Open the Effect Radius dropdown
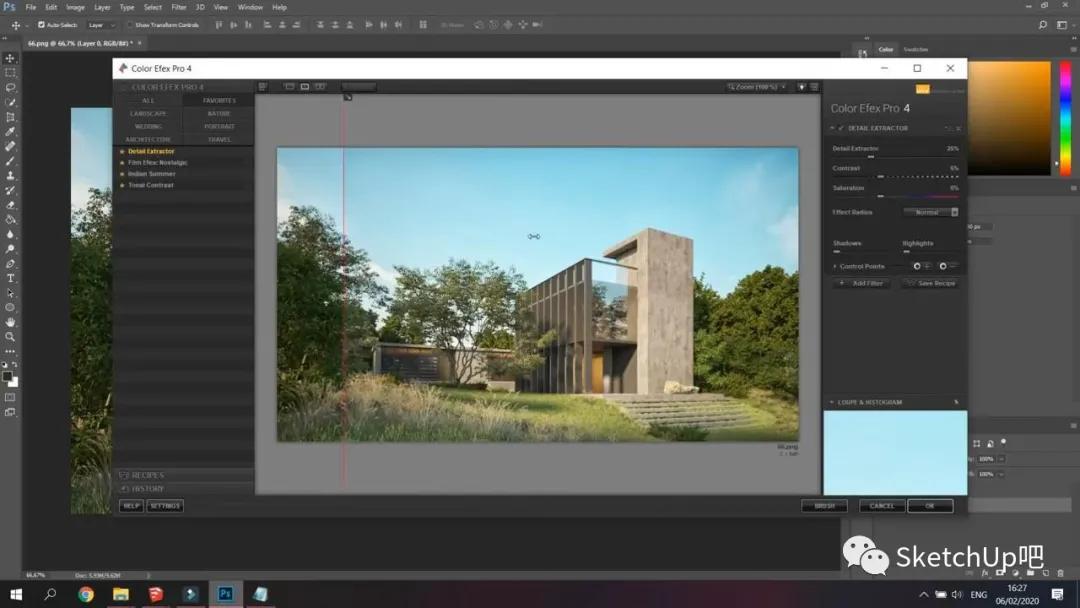The image size is (1080, 608). [x=931, y=212]
